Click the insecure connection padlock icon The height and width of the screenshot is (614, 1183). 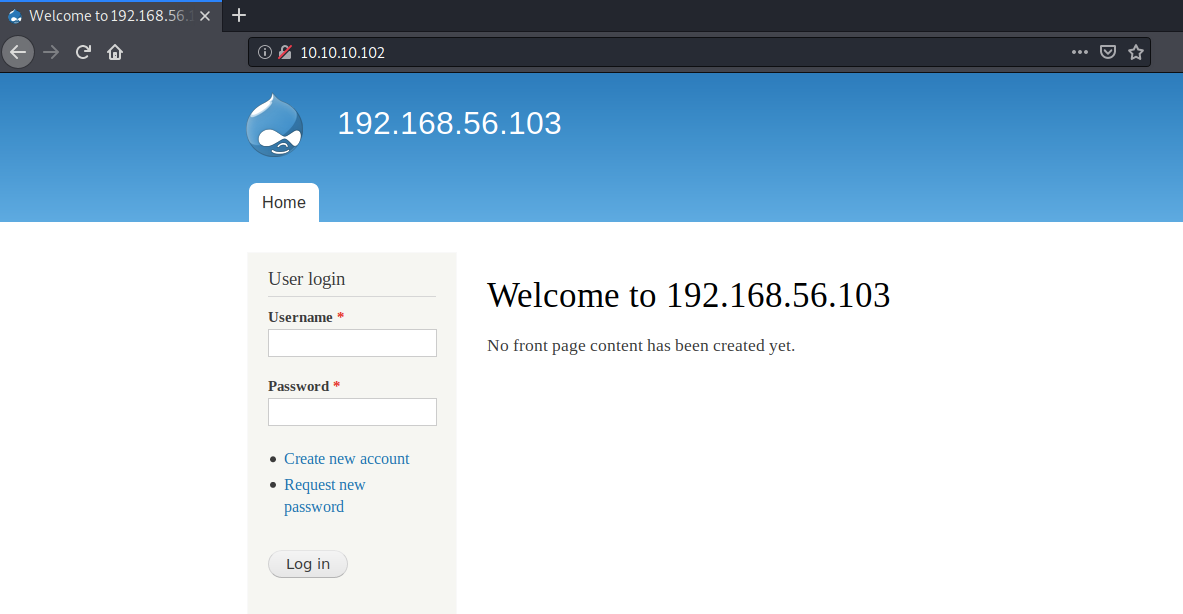pos(284,52)
